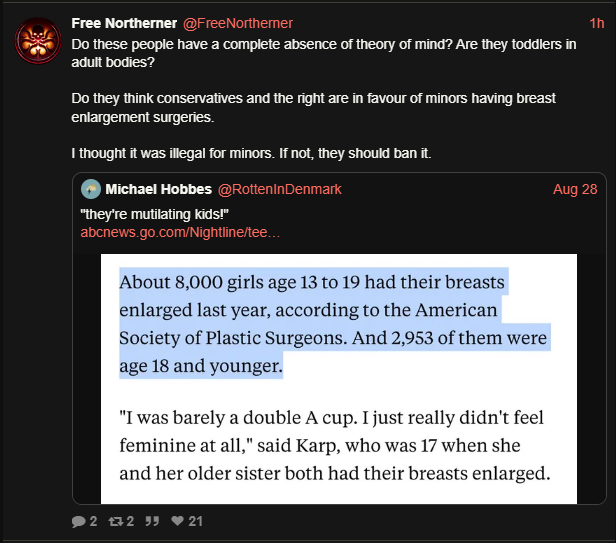Click the reply speech bubble icon
This screenshot has width=616, height=543.
click(79, 521)
